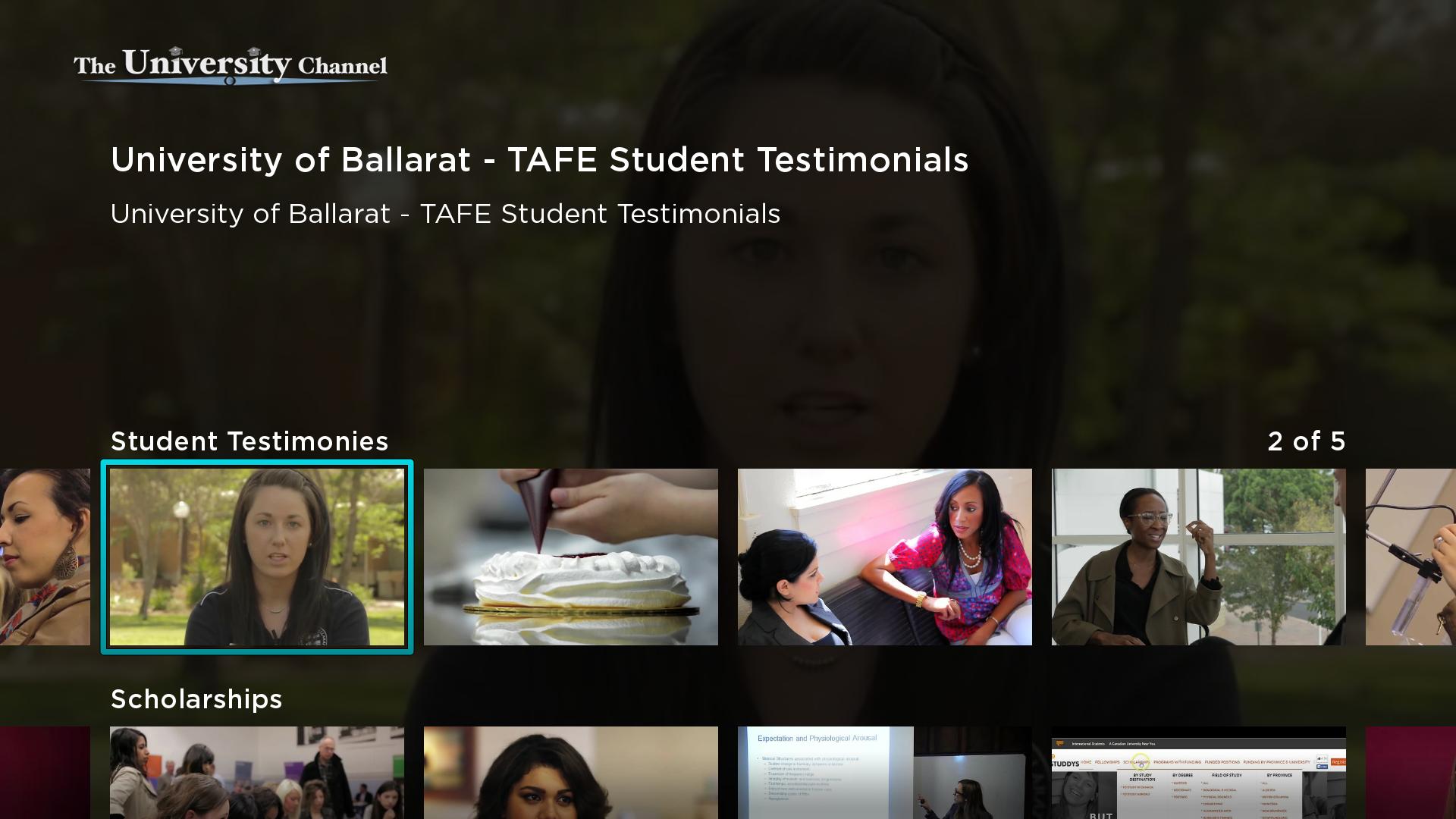This screenshot has height=819, width=1456.
Task: Open the two women talking video thumbnail
Action: tap(885, 557)
